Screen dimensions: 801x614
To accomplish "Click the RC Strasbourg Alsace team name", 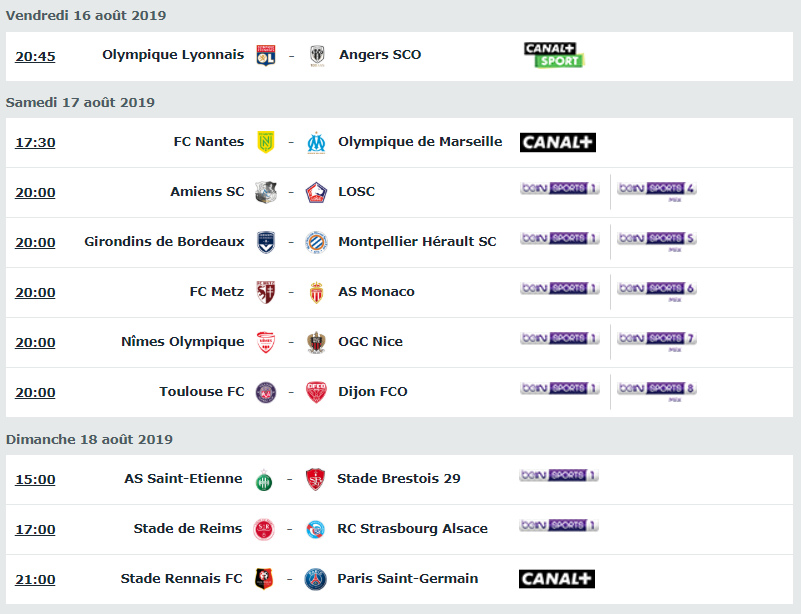I will point(412,529).
